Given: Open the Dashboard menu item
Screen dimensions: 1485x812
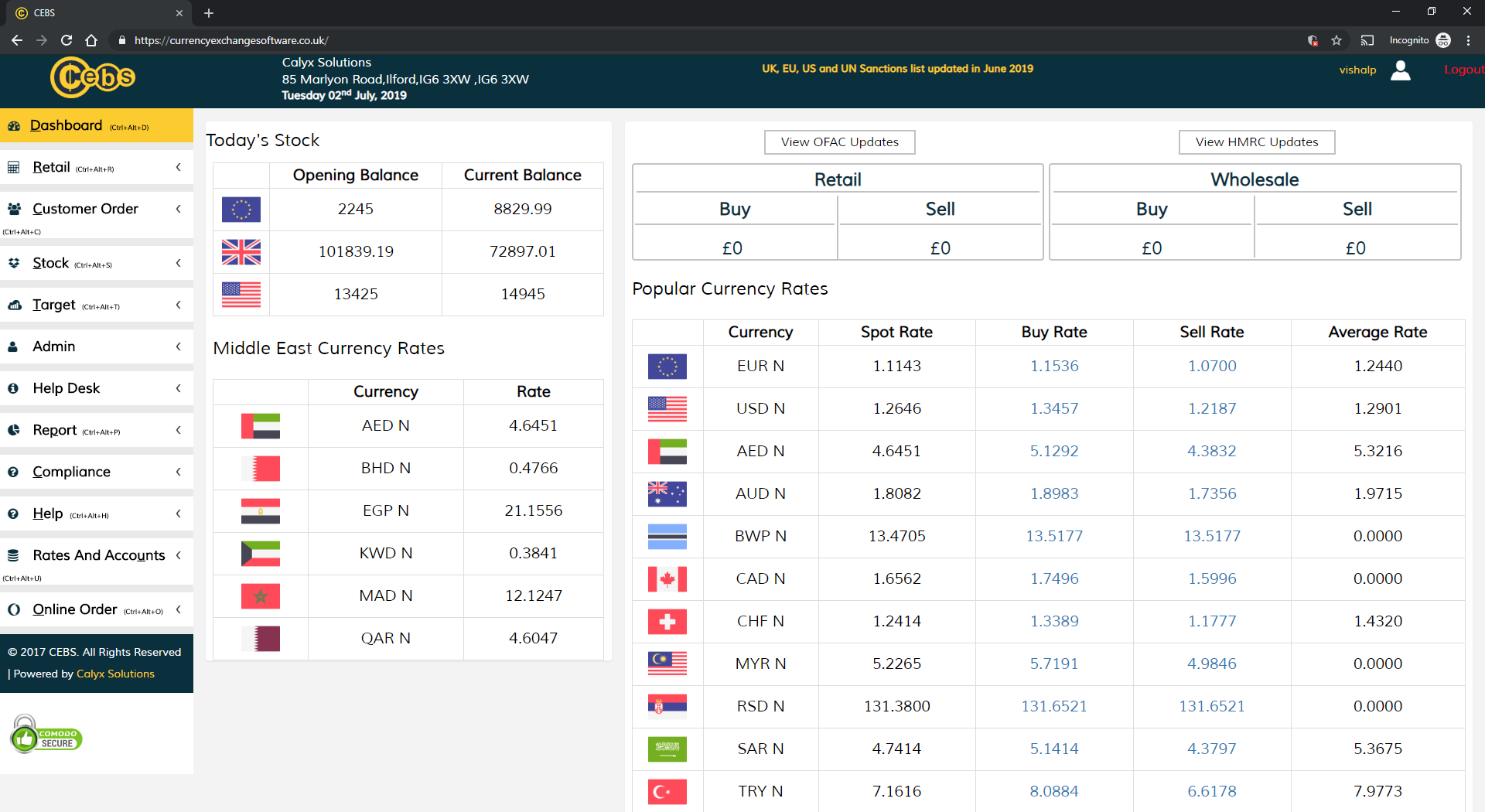Looking at the screenshot, I should [x=66, y=125].
